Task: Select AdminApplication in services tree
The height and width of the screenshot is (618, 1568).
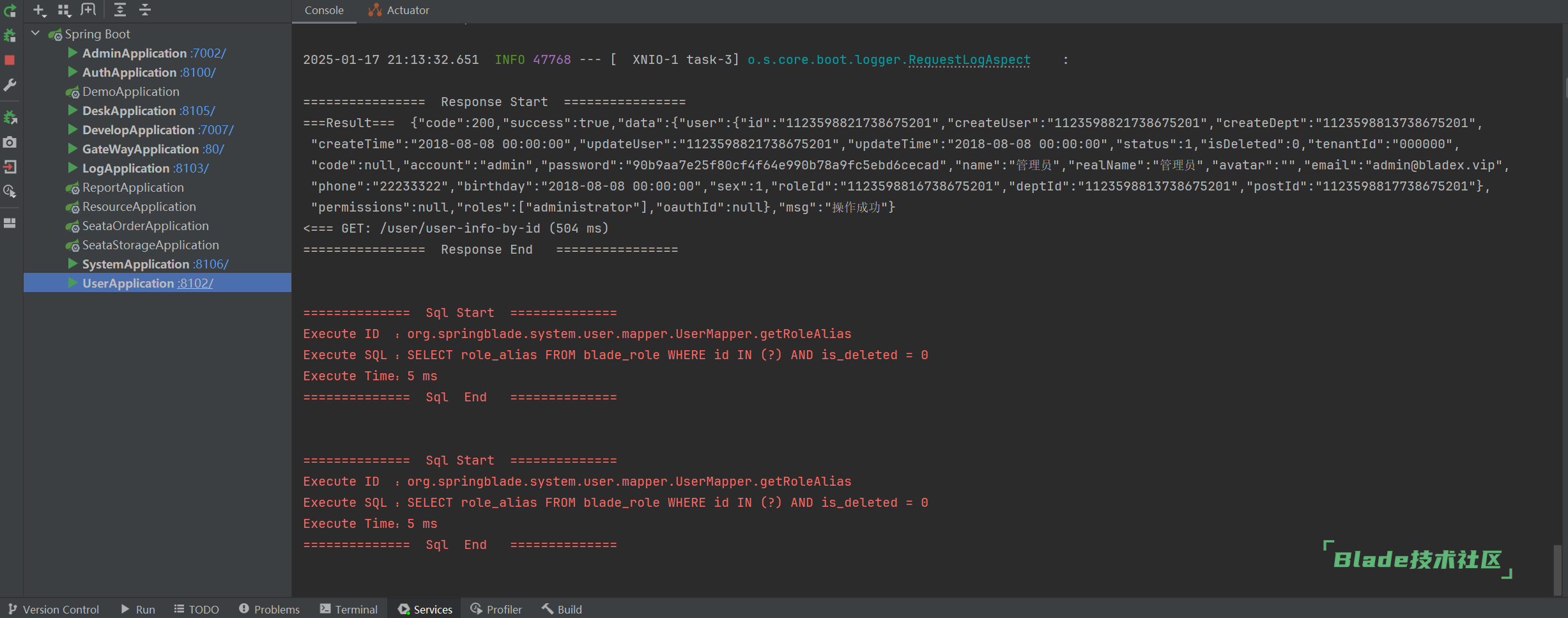Action: point(134,53)
